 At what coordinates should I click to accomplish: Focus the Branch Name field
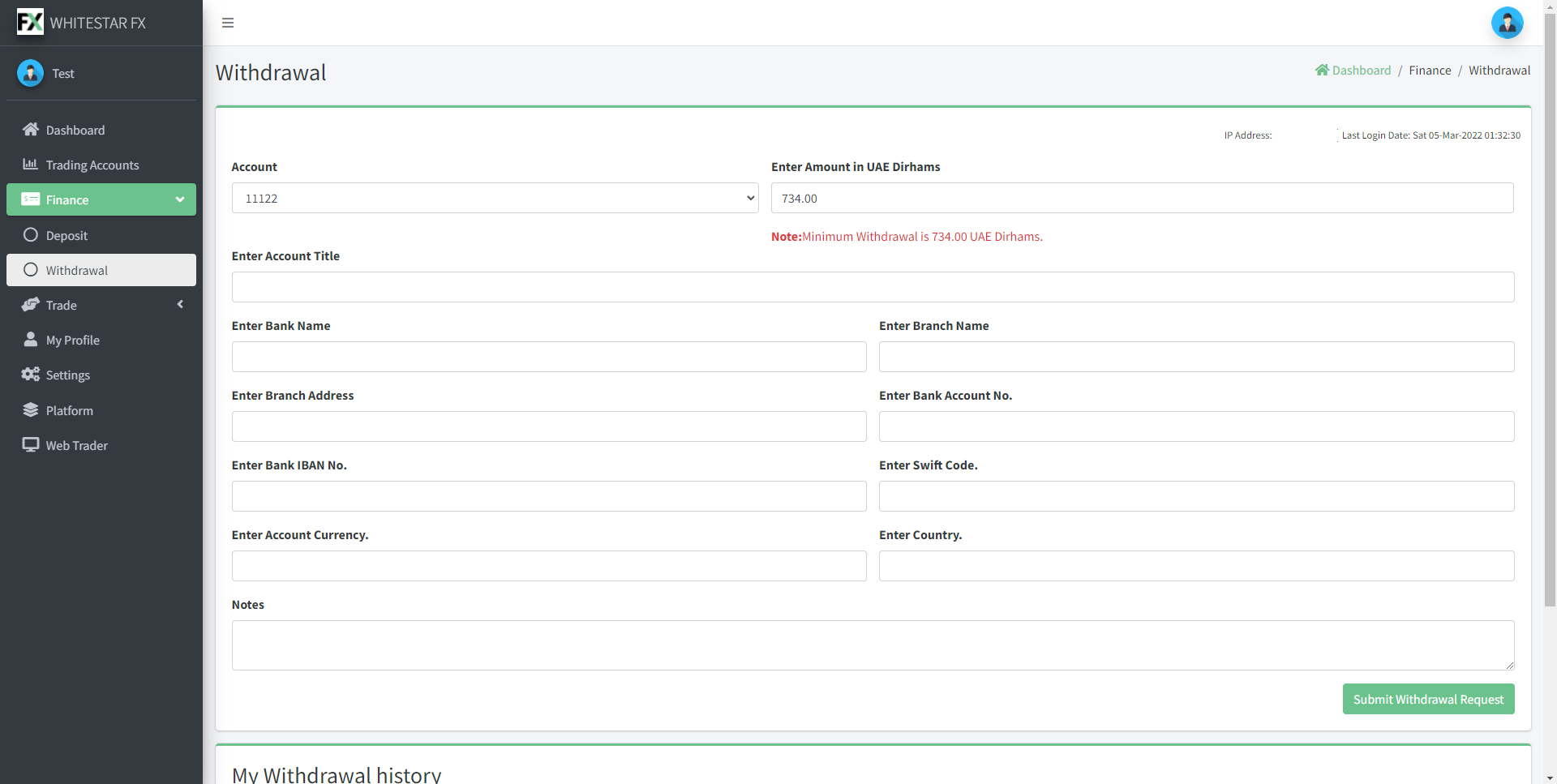(x=1196, y=357)
